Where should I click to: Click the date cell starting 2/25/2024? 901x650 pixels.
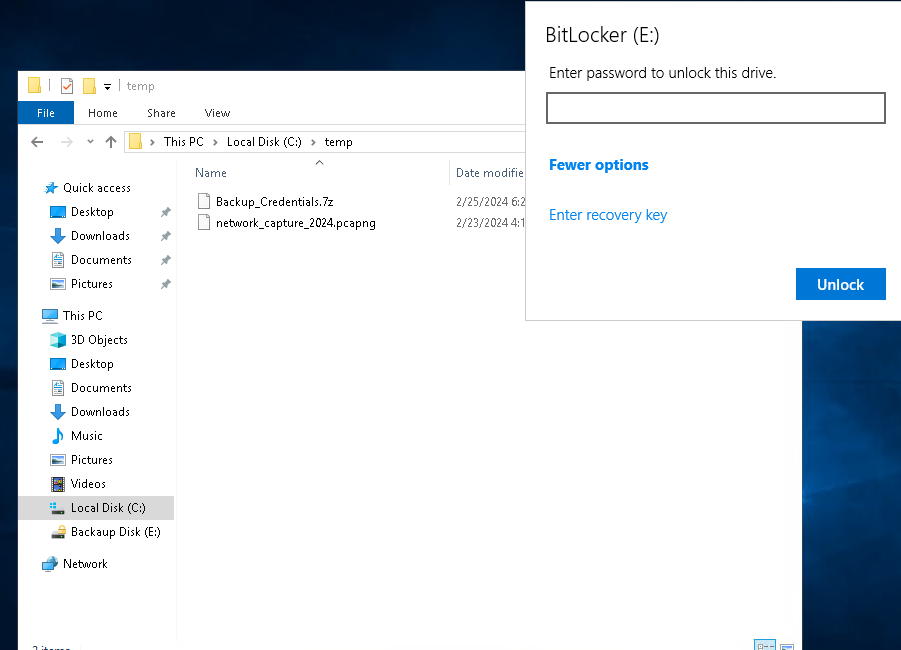coord(491,202)
